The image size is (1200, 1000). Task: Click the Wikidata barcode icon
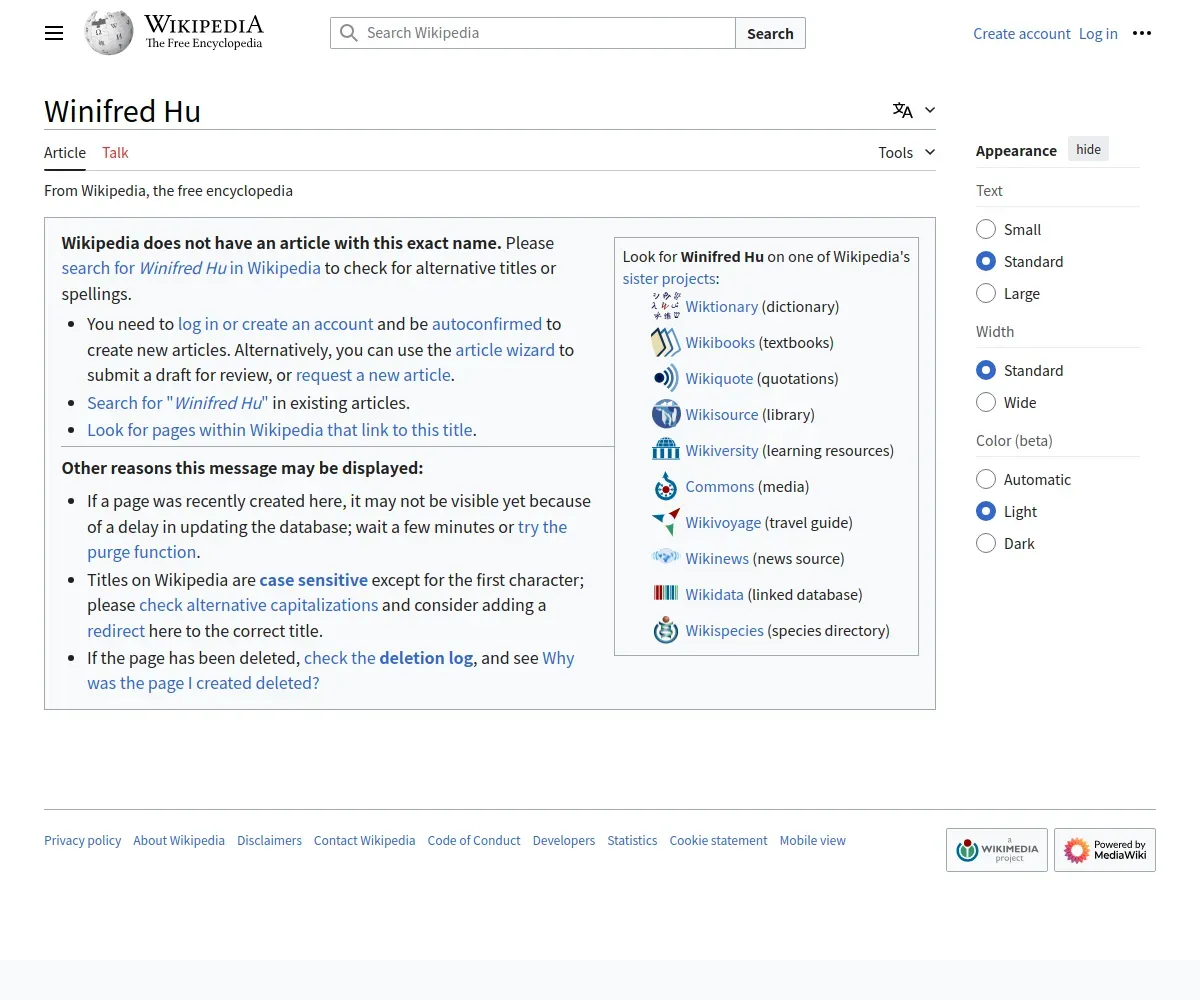[666, 593]
